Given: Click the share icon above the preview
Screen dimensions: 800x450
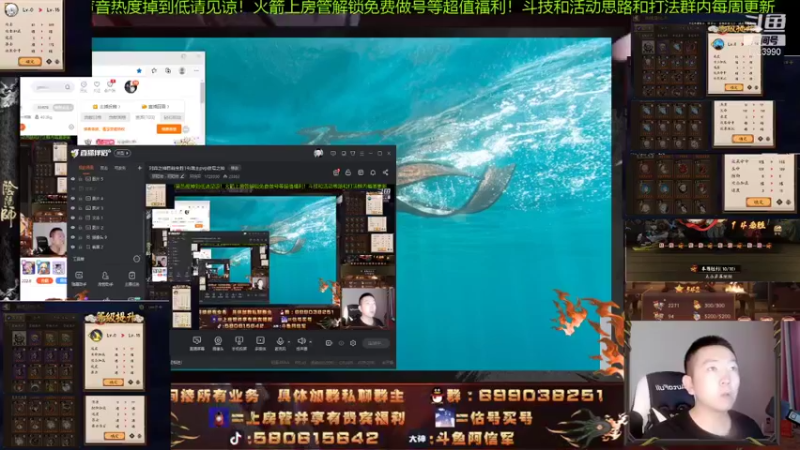Looking at the screenshot, I should pyautogui.click(x=386, y=172).
